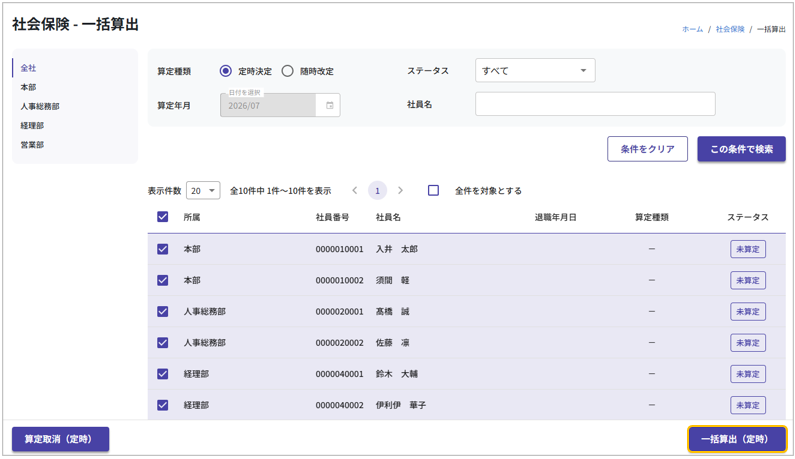Click the ホーム breadcrumb link
The height and width of the screenshot is (459, 795).
point(692,30)
